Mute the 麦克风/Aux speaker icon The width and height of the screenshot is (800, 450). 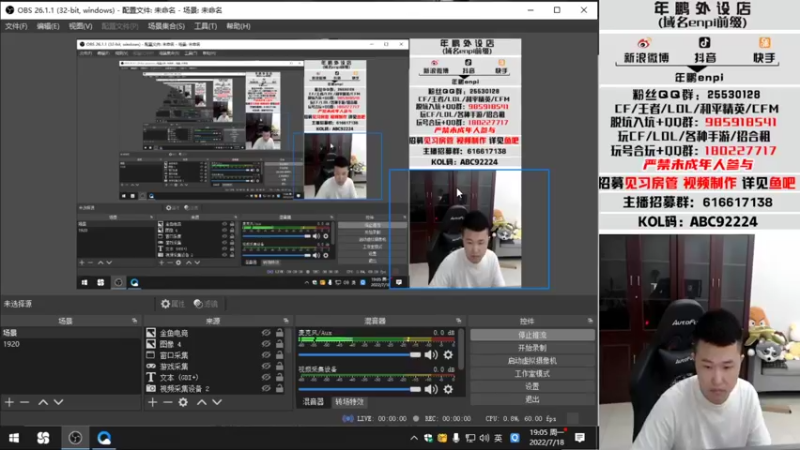tap(431, 355)
